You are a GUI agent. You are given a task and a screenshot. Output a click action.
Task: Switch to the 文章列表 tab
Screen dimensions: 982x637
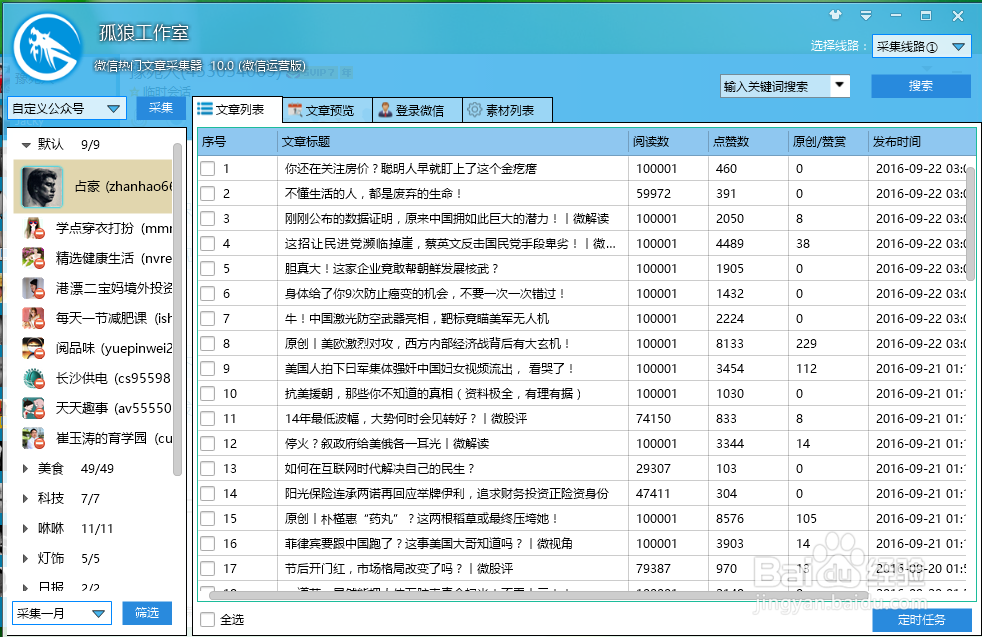237,110
